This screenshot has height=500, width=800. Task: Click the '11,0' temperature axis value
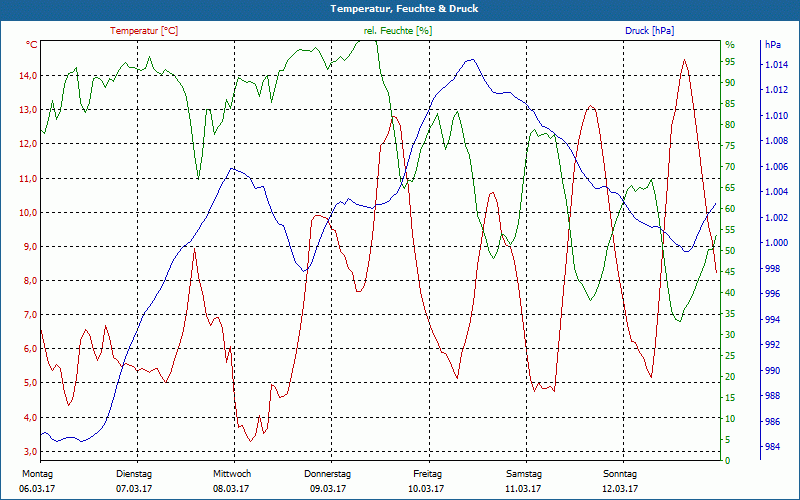[x=28, y=179]
